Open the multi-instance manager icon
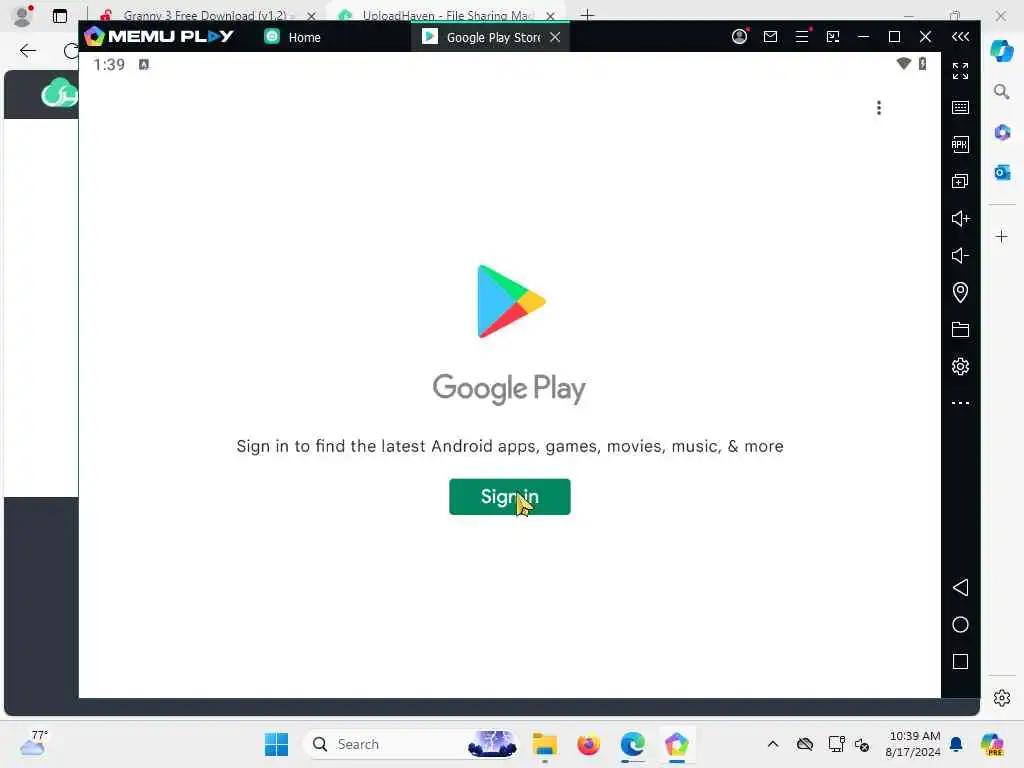 click(x=960, y=181)
